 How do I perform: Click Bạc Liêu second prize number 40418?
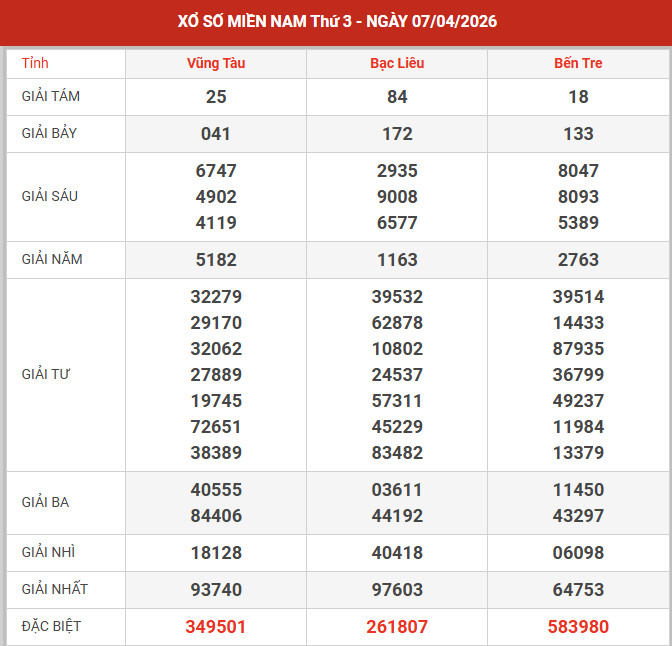(x=397, y=553)
